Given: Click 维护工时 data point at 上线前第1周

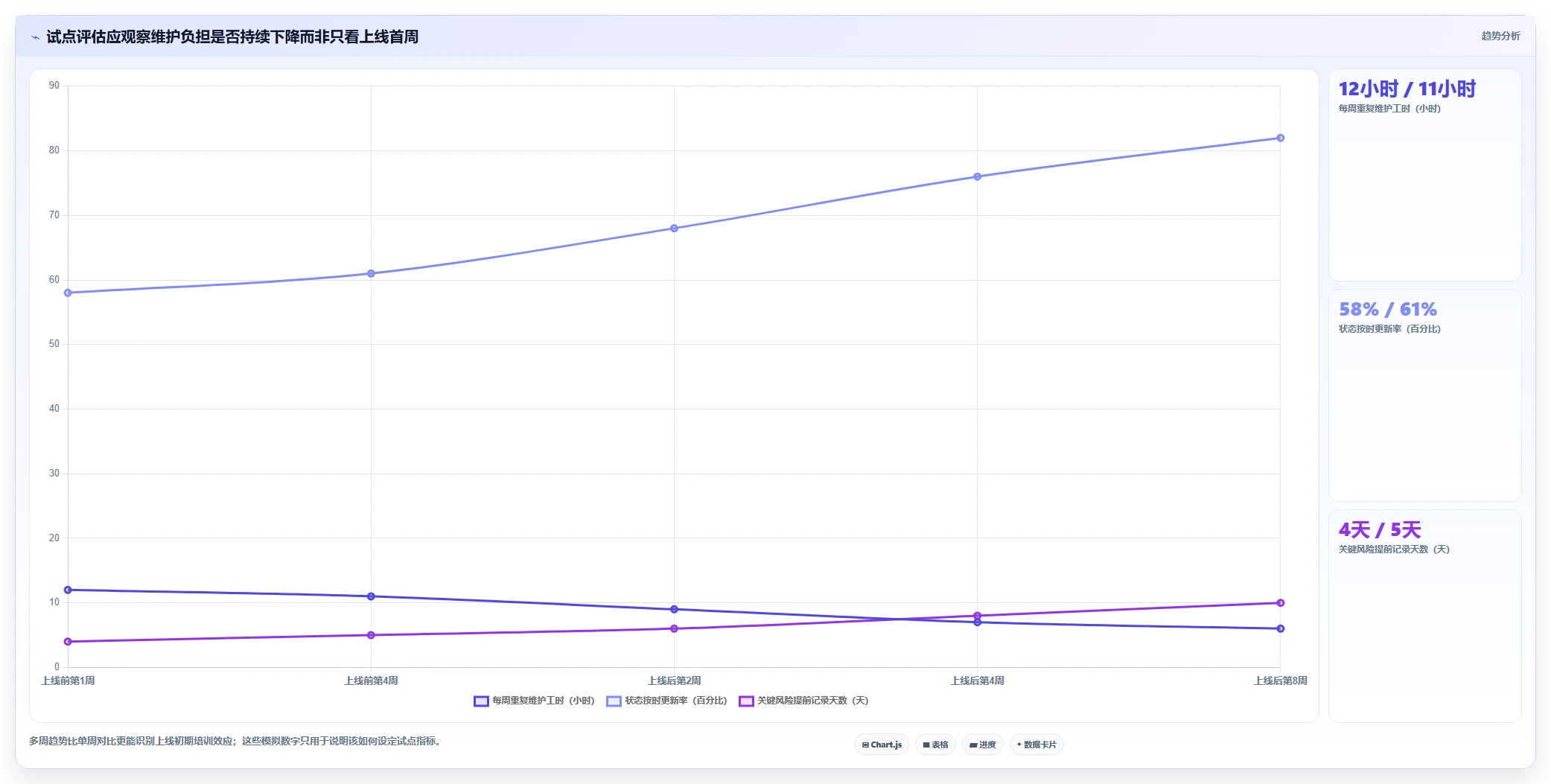Looking at the screenshot, I should coord(68,590).
